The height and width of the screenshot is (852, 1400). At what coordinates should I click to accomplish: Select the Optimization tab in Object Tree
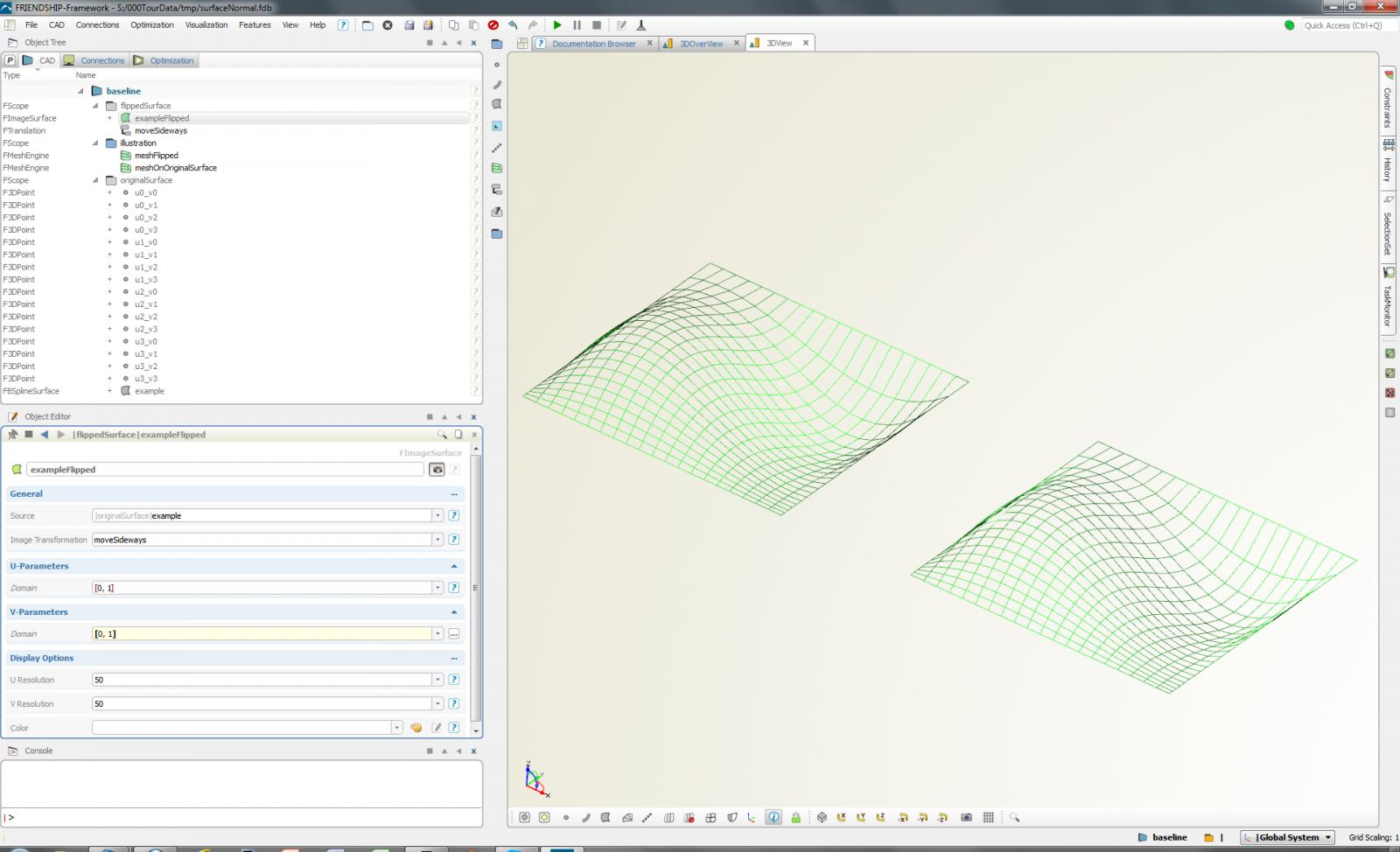[164, 60]
